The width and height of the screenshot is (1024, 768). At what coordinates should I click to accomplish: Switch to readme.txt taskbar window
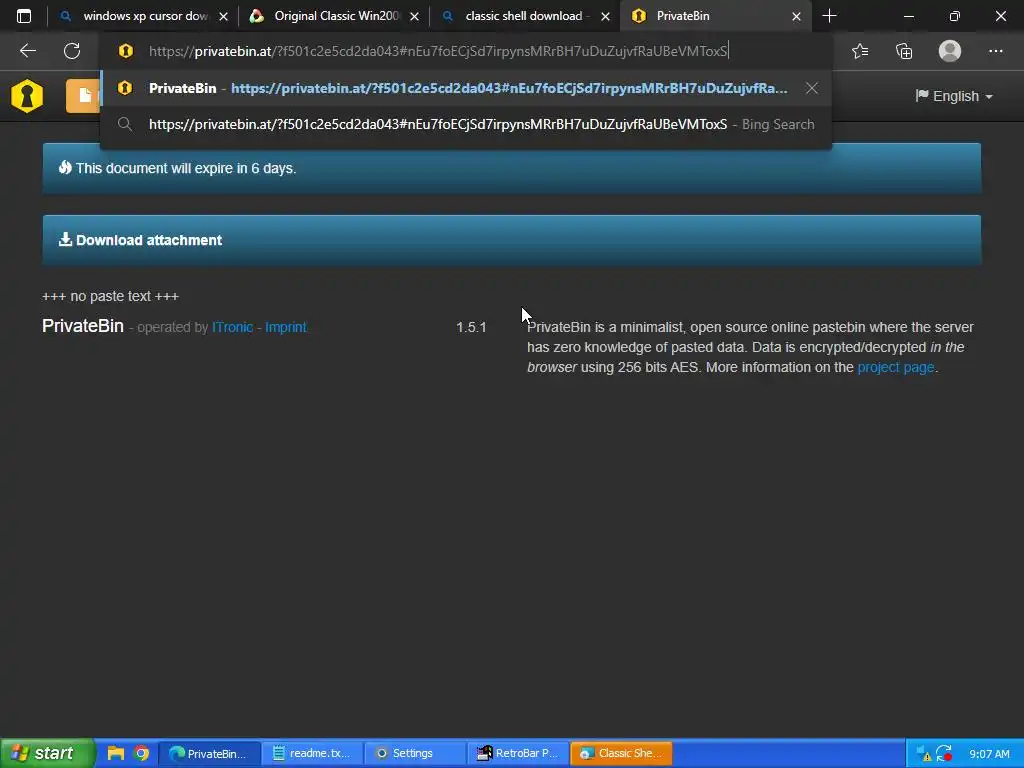click(312, 754)
